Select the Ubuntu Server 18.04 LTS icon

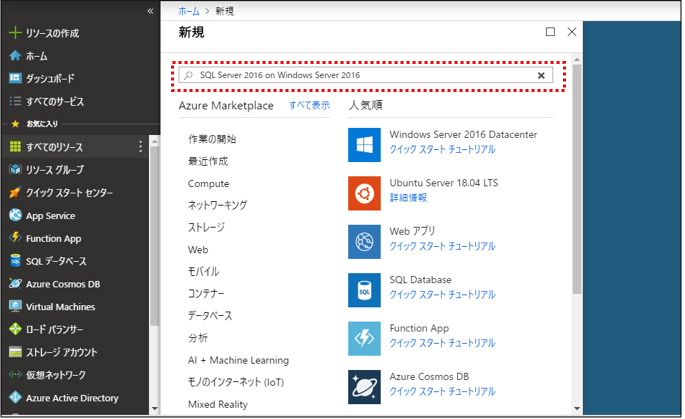click(365, 194)
